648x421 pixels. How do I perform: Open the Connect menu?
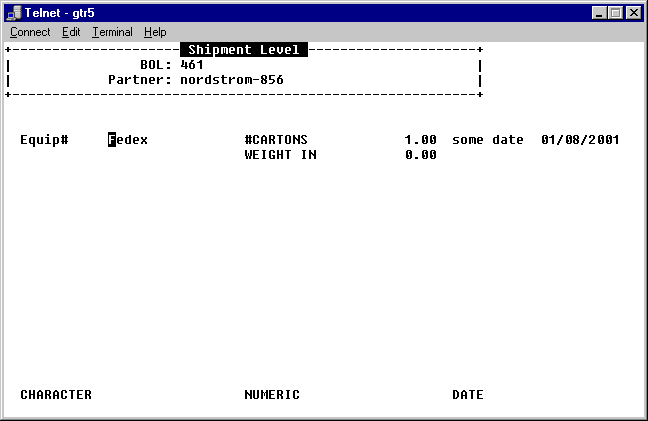point(30,32)
